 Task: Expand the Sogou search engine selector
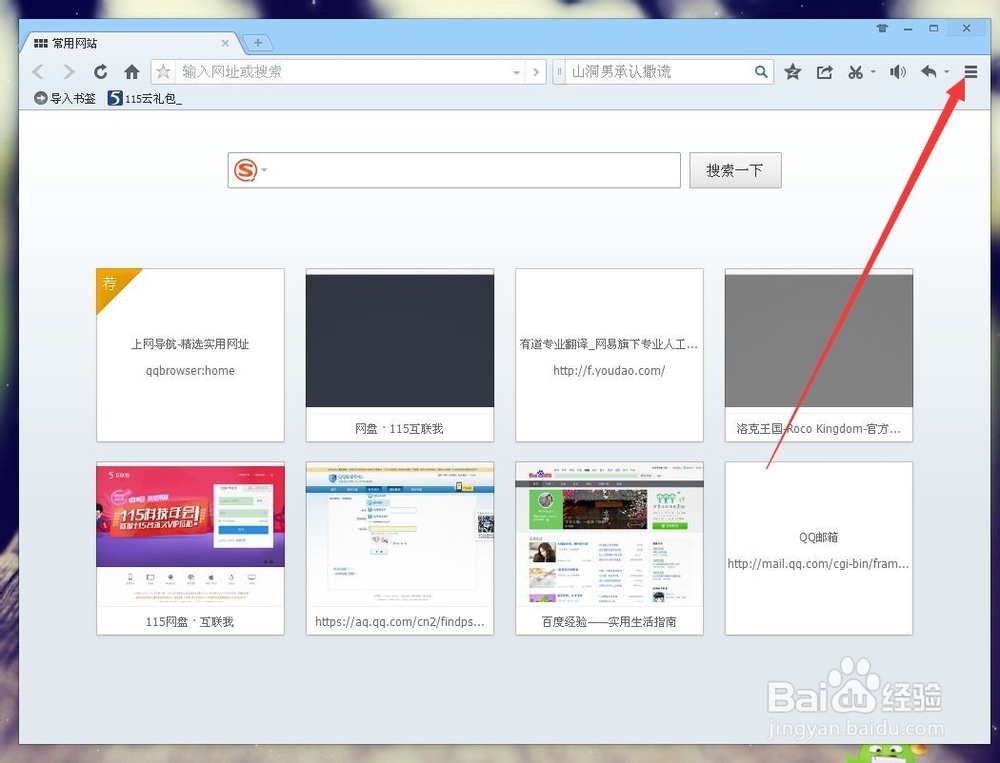[250, 170]
